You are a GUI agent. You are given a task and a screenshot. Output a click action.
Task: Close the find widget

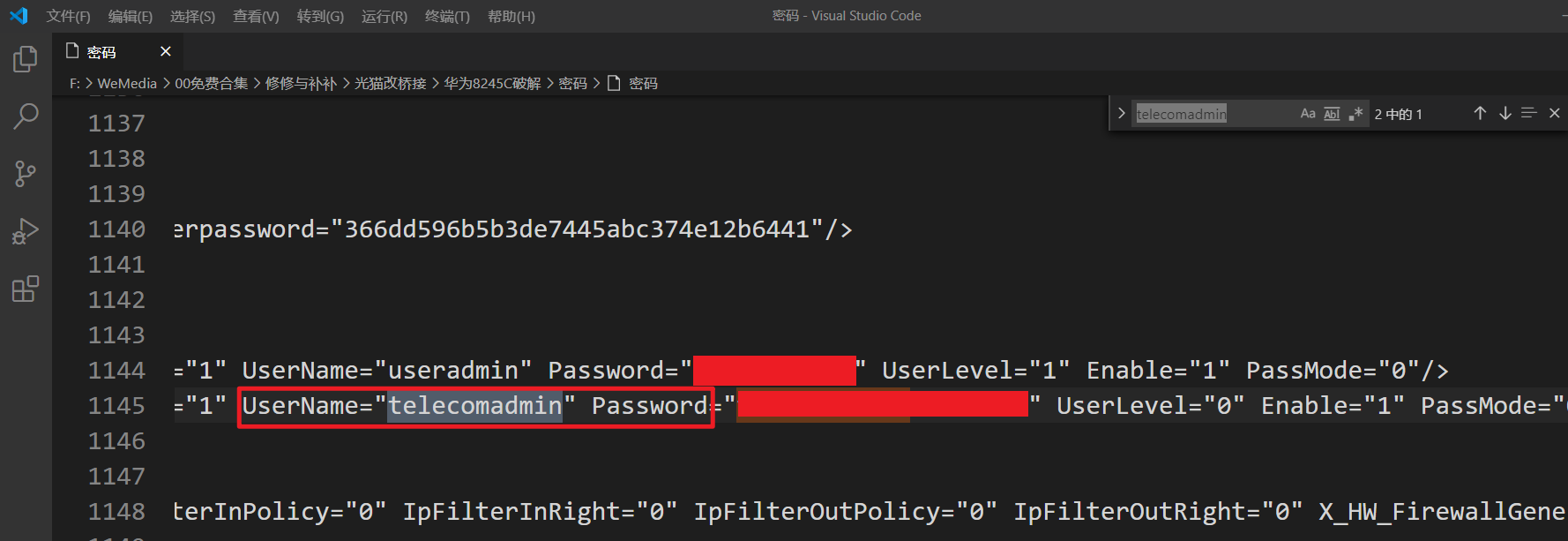(1555, 113)
